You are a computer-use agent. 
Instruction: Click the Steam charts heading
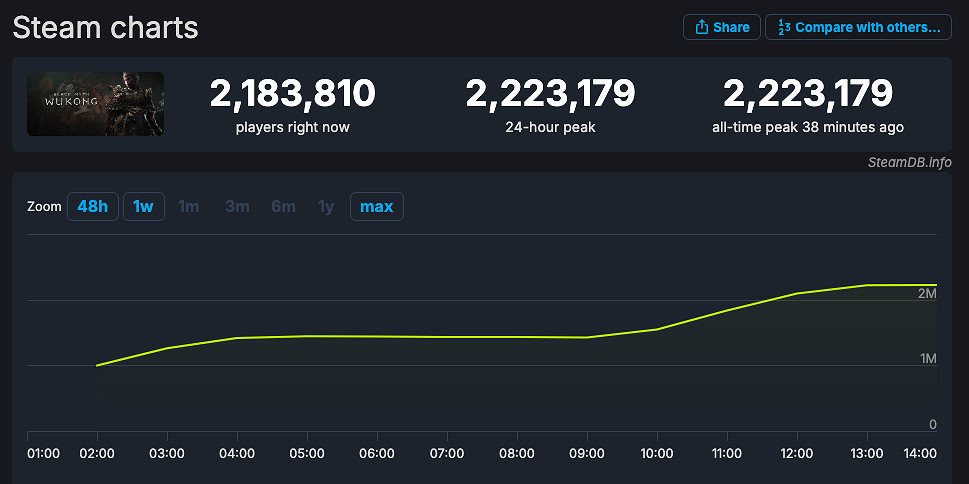(x=106, y=28)
